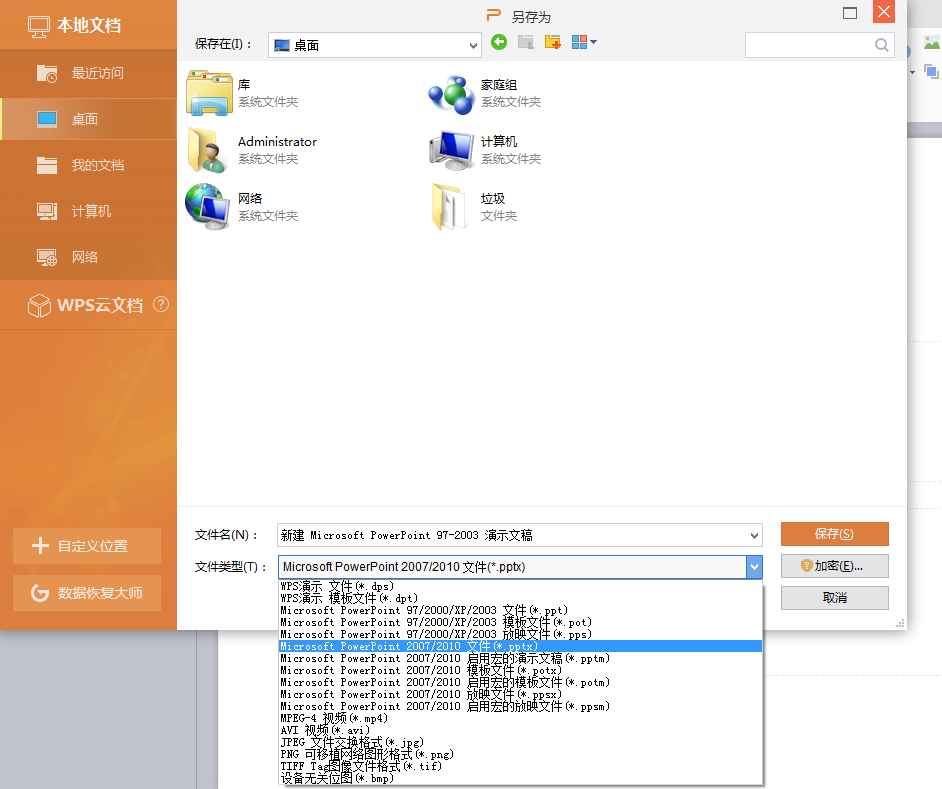Click the 保存(S) button
Screen dimensions: 942x789
[x=834, y=534]
